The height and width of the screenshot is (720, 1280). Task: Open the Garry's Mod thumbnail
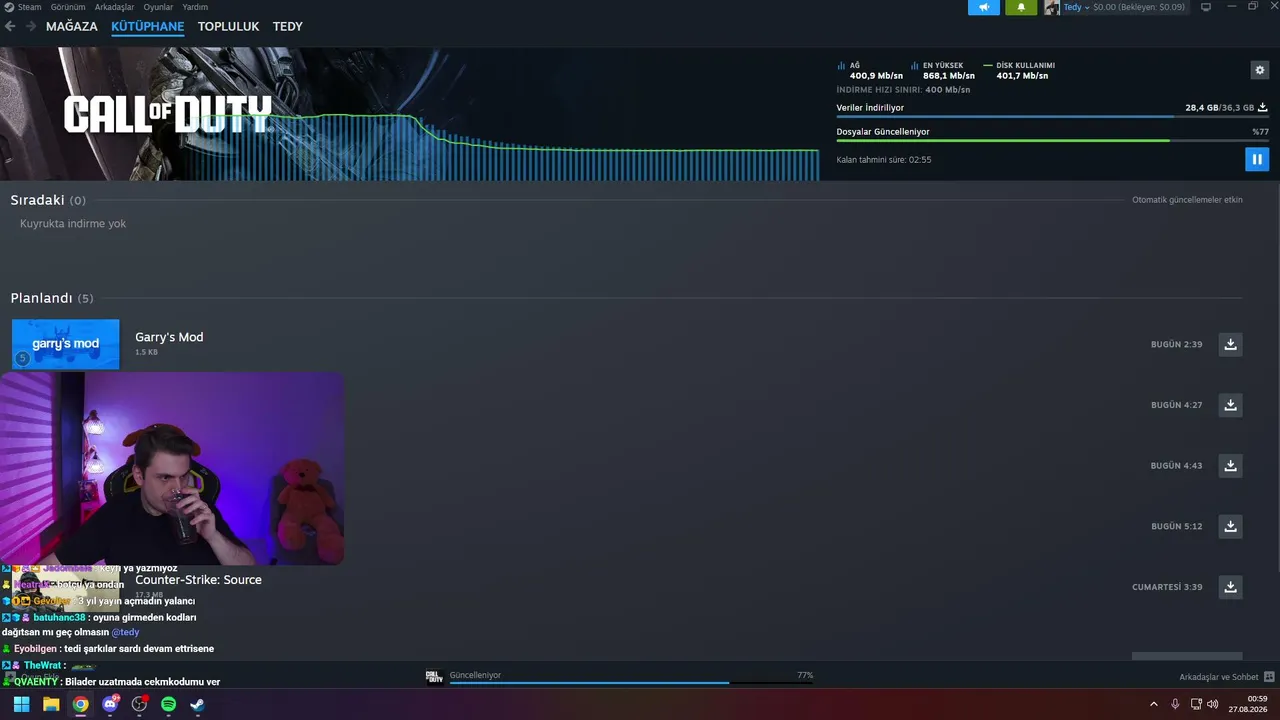(65, 344)
